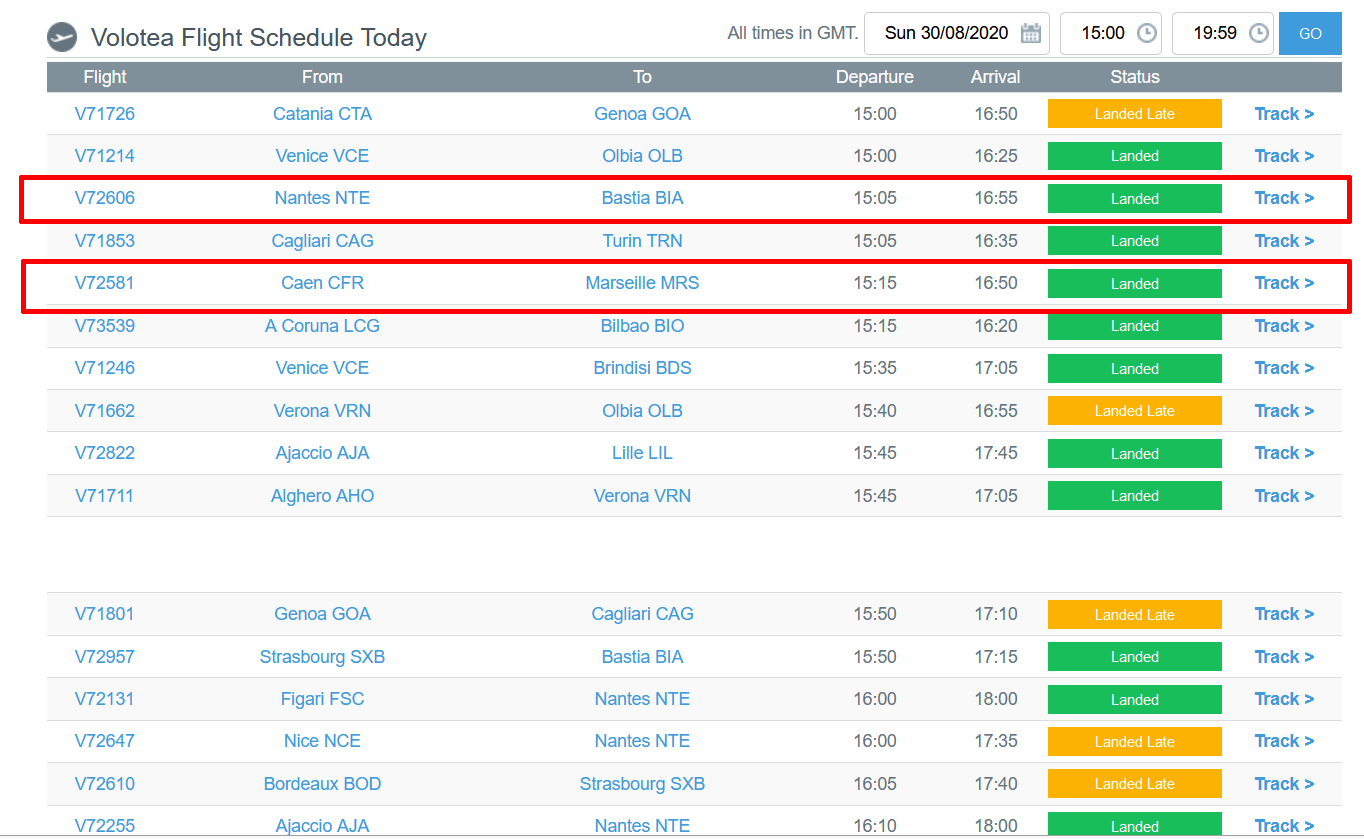Open flight V72610 link

pos(105,784)
